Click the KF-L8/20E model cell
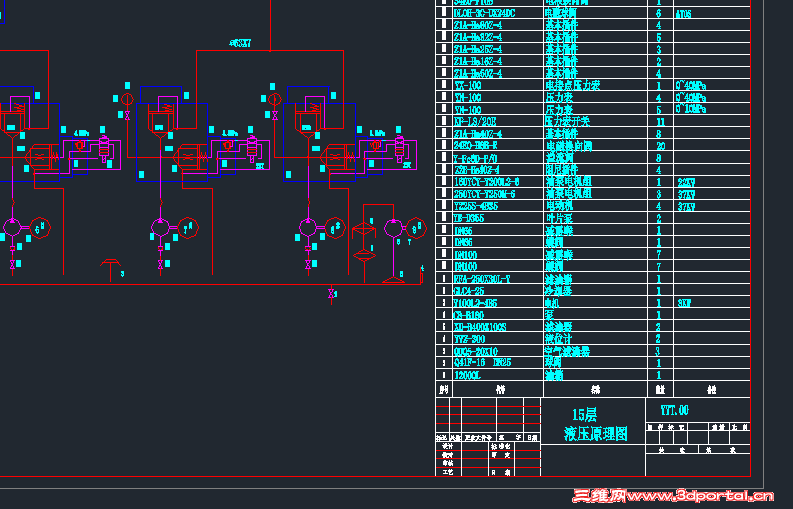793x509 pixels. point(474,122)
